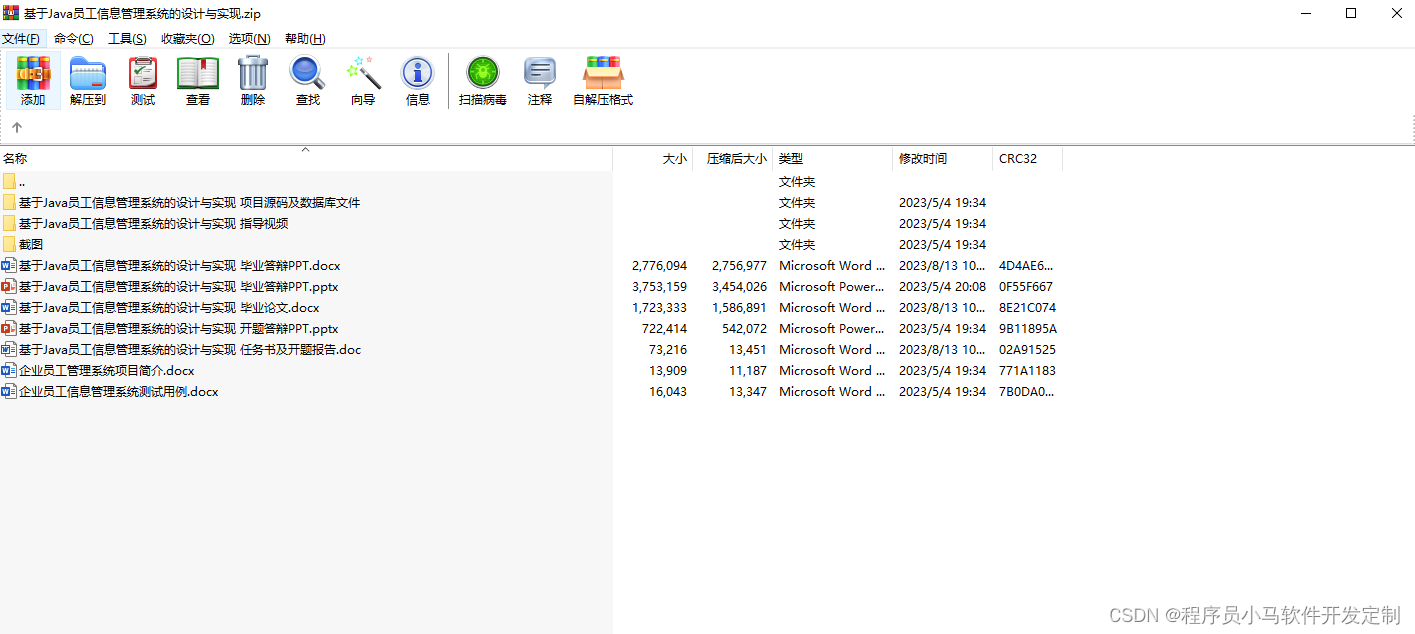Click the 测试 (Test) archive icon

tap(142, 80)
